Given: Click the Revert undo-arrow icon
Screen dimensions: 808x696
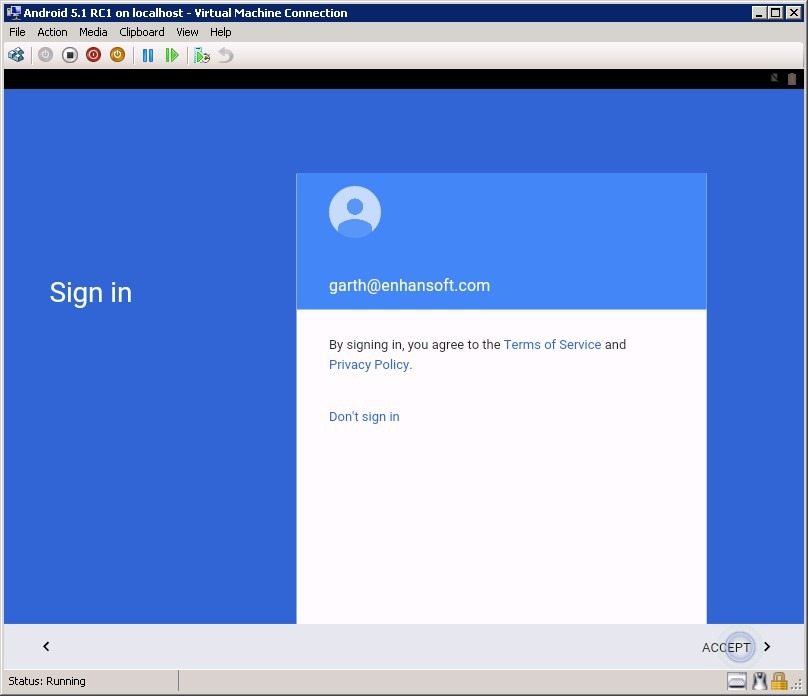Looking at the screenshot, I should (226, 55).
